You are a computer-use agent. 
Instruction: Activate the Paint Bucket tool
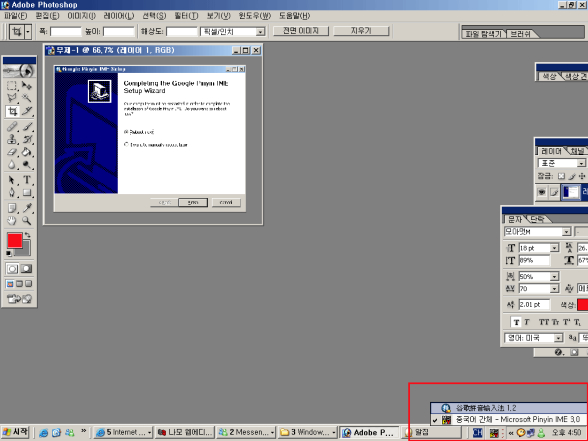(27, 152)
